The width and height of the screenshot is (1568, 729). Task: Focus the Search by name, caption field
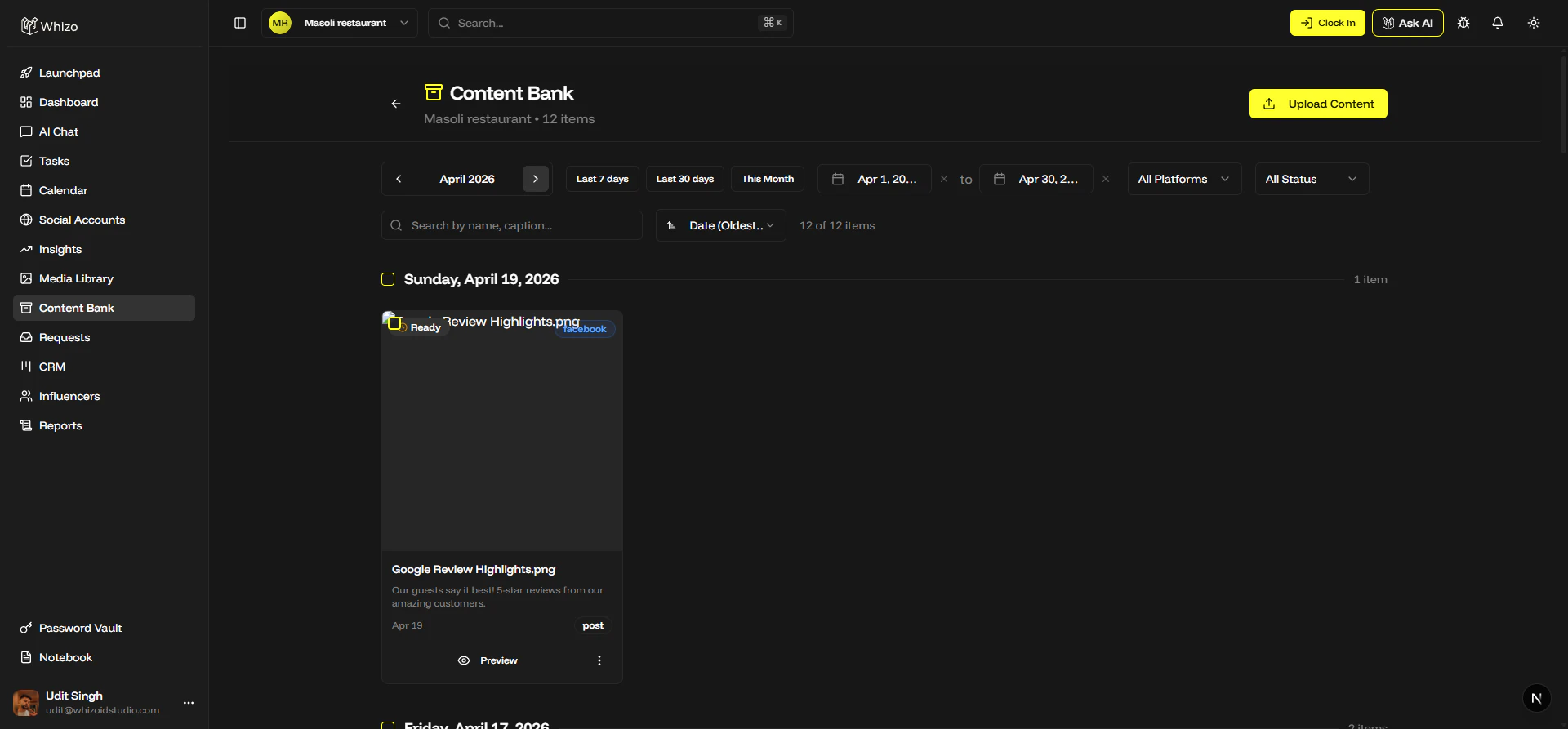tap(512, 225)
